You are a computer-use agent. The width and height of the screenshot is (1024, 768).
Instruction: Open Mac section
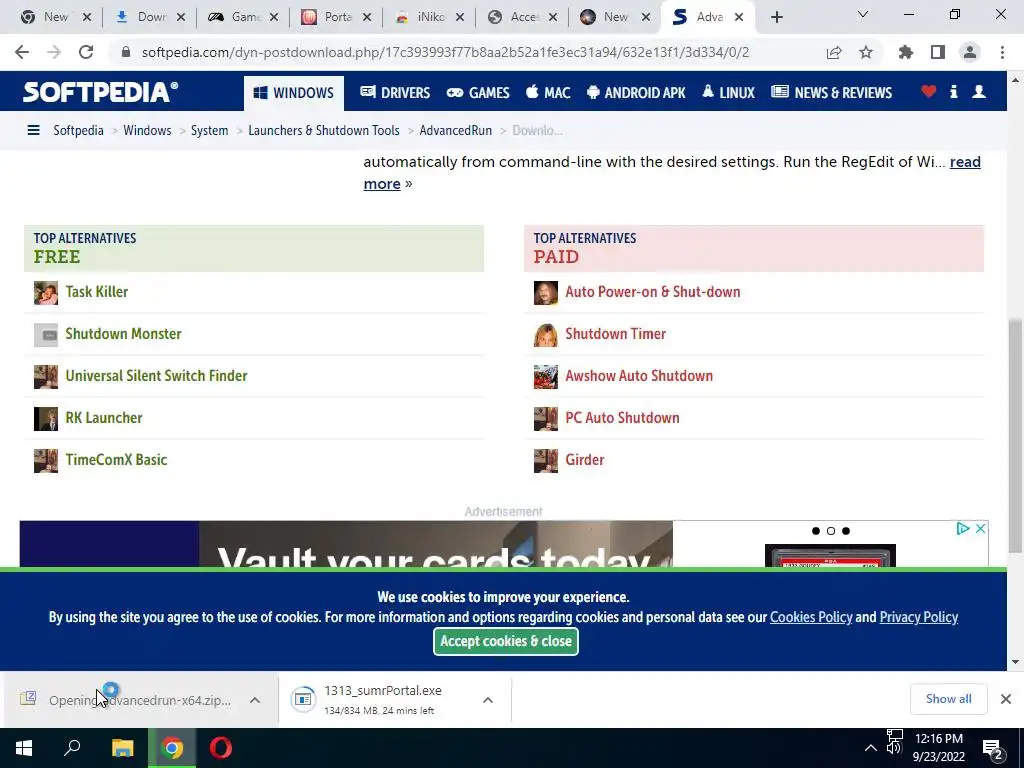pos(548,93)
